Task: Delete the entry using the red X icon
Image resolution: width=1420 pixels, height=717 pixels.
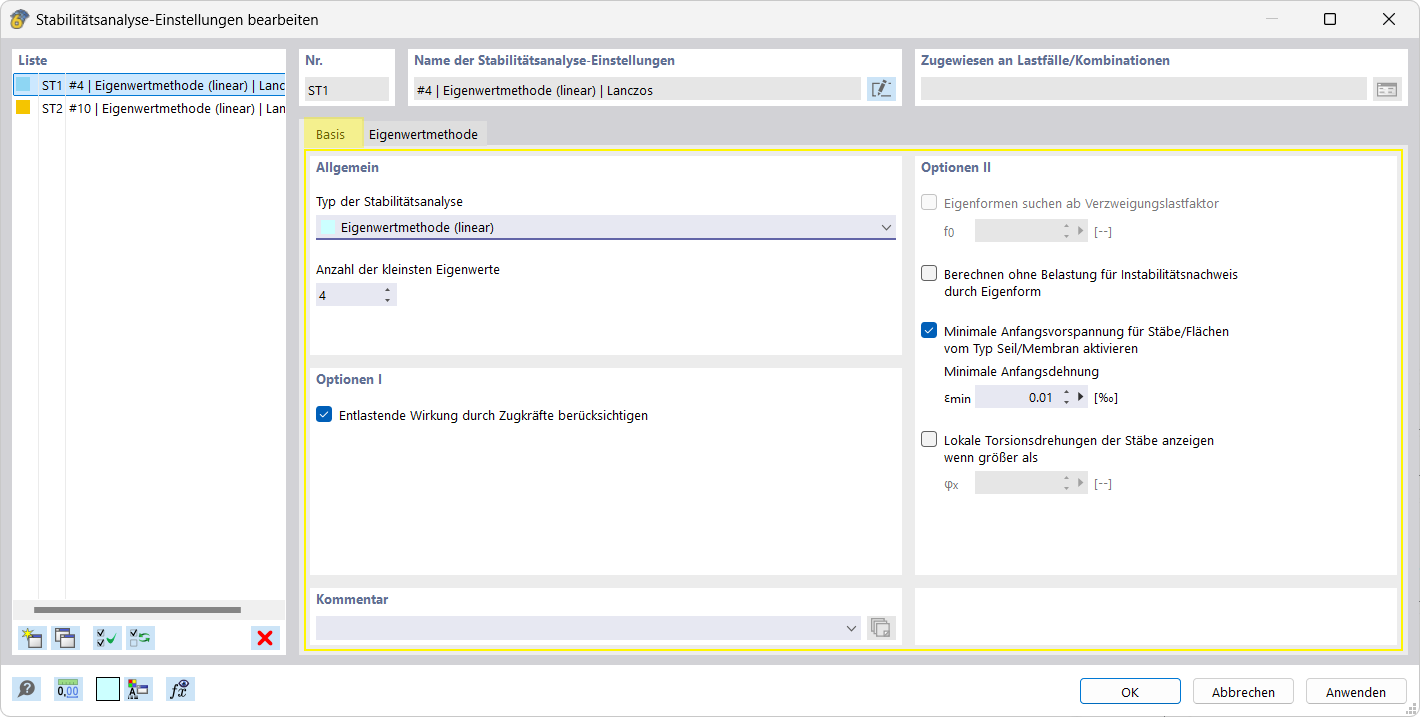Action: pyautogui.click(x=265, y=637)
